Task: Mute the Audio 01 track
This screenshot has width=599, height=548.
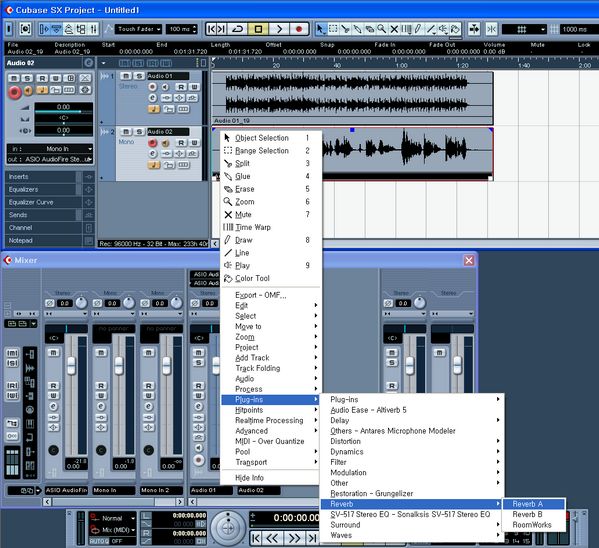Action: coord(126,76)
